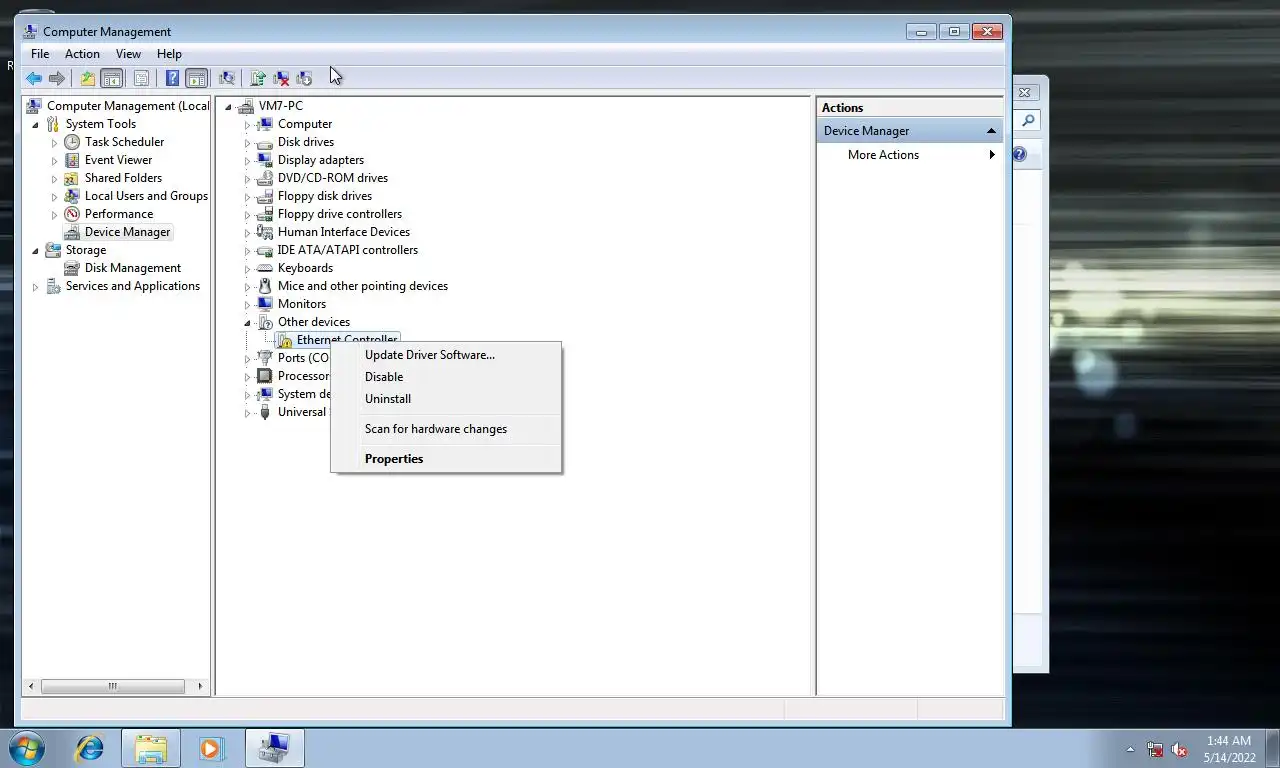1280x768 pixels.
Task: Click the blue Help question-mark toolbar icon
Action: pos(172,78)
